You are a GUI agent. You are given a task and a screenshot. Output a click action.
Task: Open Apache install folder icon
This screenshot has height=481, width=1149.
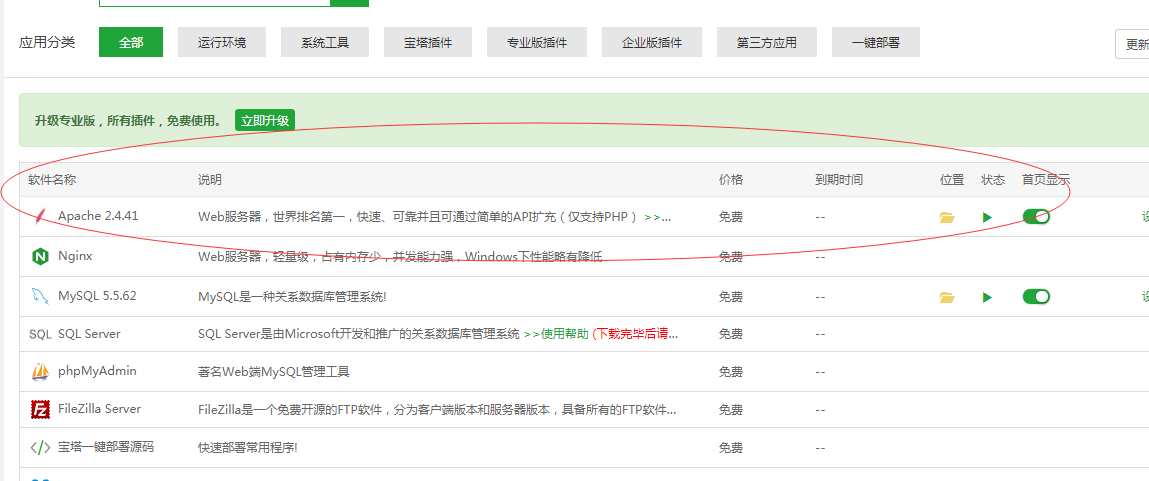(947, 217)
